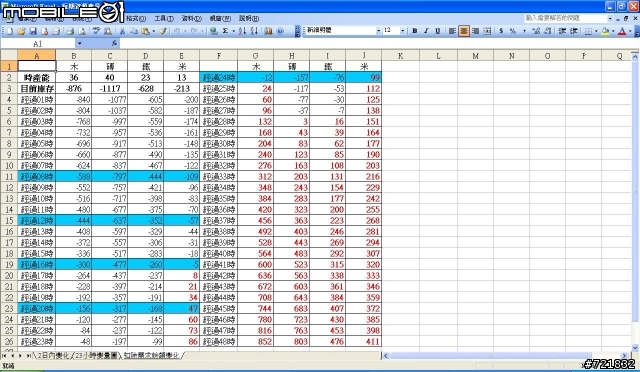The width and height of the screenshot is (640, 372).
Task: Expand the AutoSum functions arrow
Action: 233,31
